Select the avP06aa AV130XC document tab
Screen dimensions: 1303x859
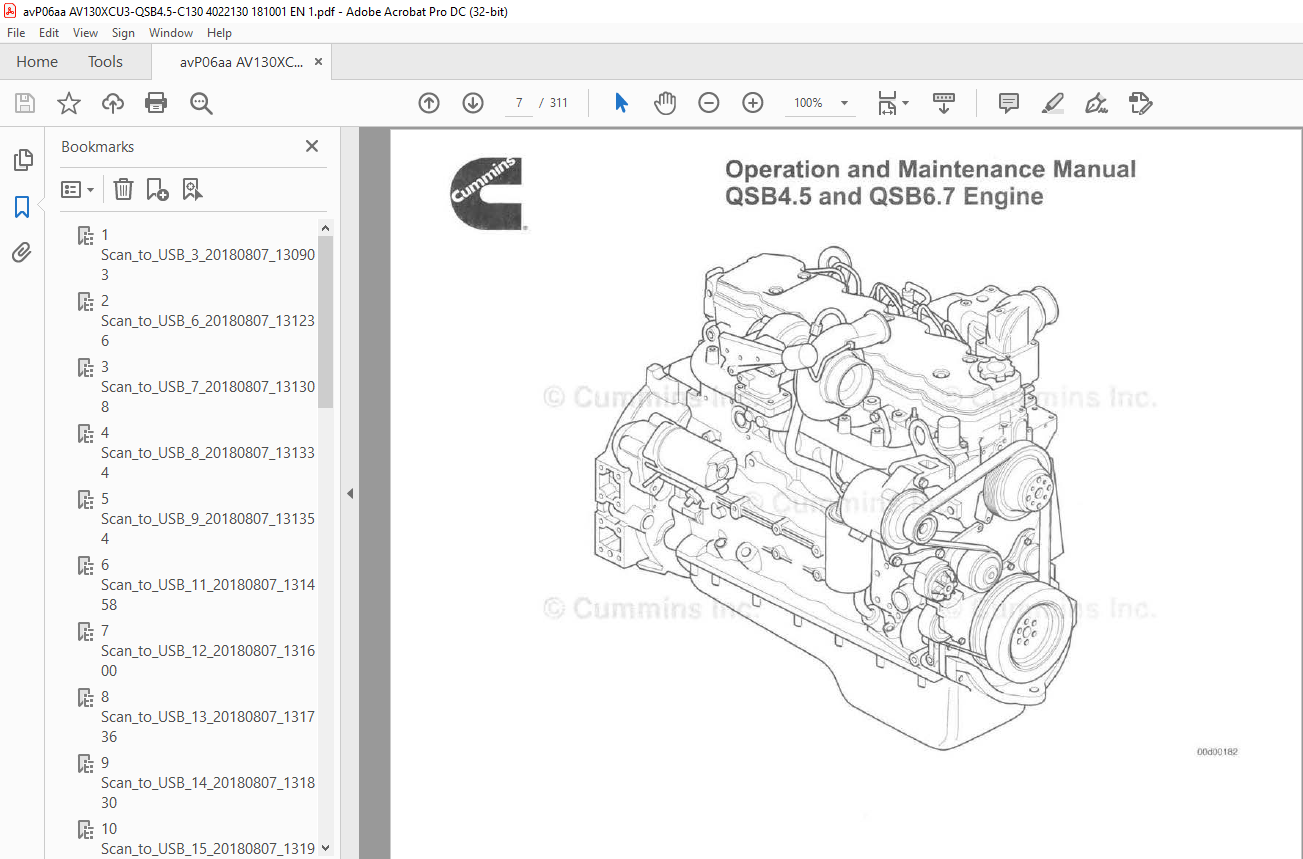click(240, 62)
